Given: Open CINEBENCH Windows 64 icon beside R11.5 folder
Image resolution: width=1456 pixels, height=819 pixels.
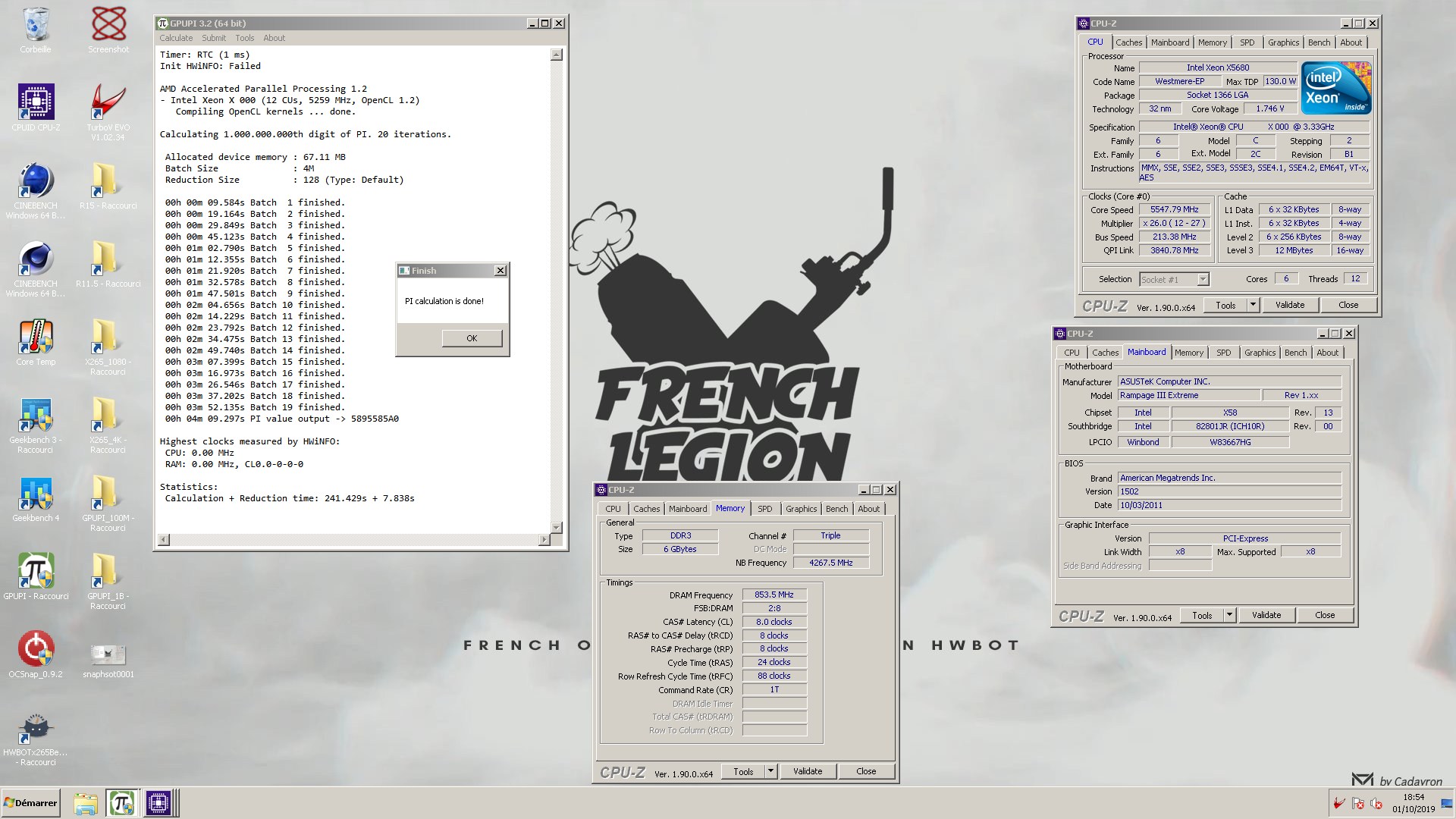Looking at the screenshot, I should click(36, 268).
